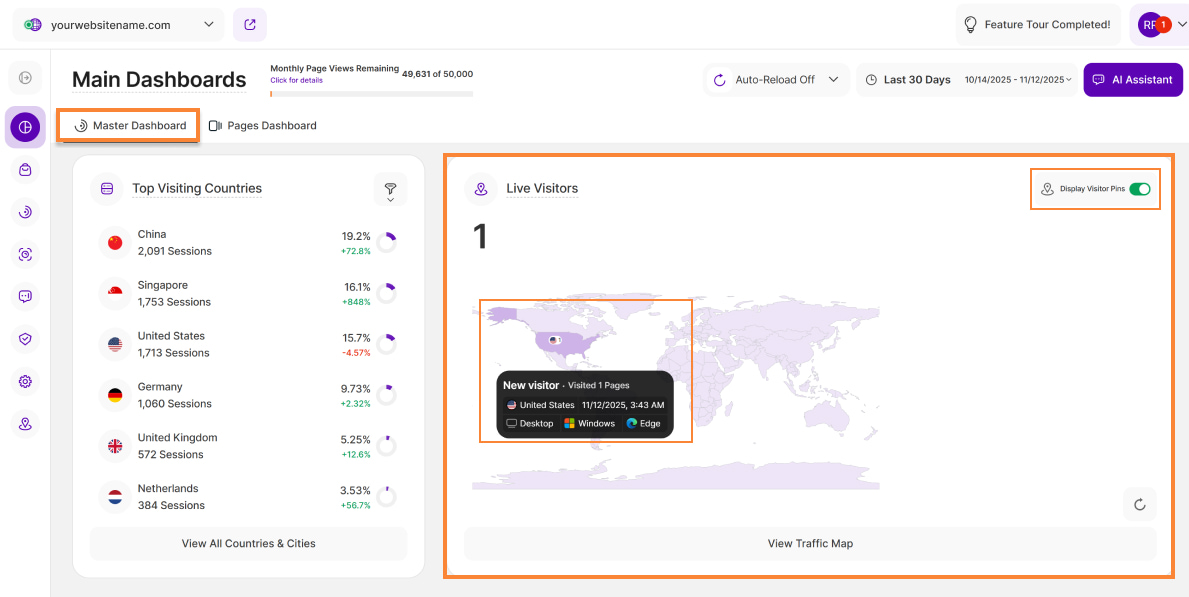The height and width of the screenshot is (597, 1189).
Task: Switch to the Pages Dashboard tab
Action: point(262,126)
